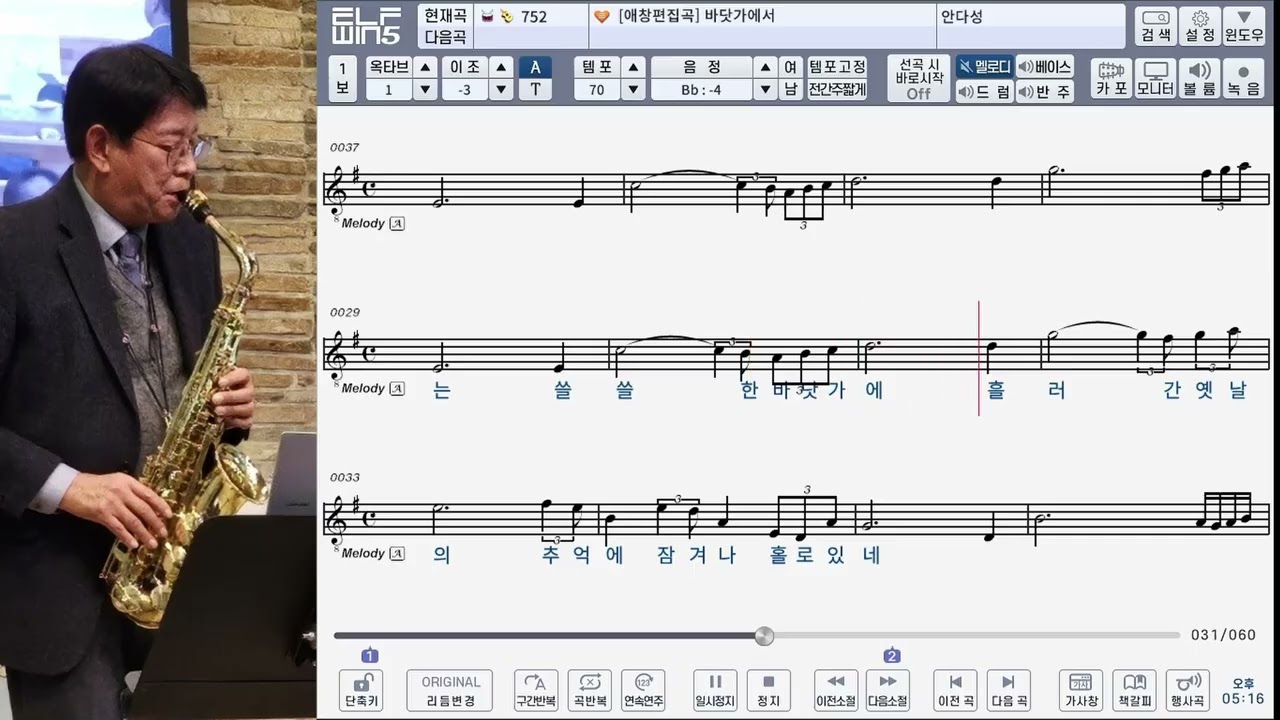The image size is (1280, 720).
Task: Go to 다음소절 next measure
Action: [x=888, y=690]
